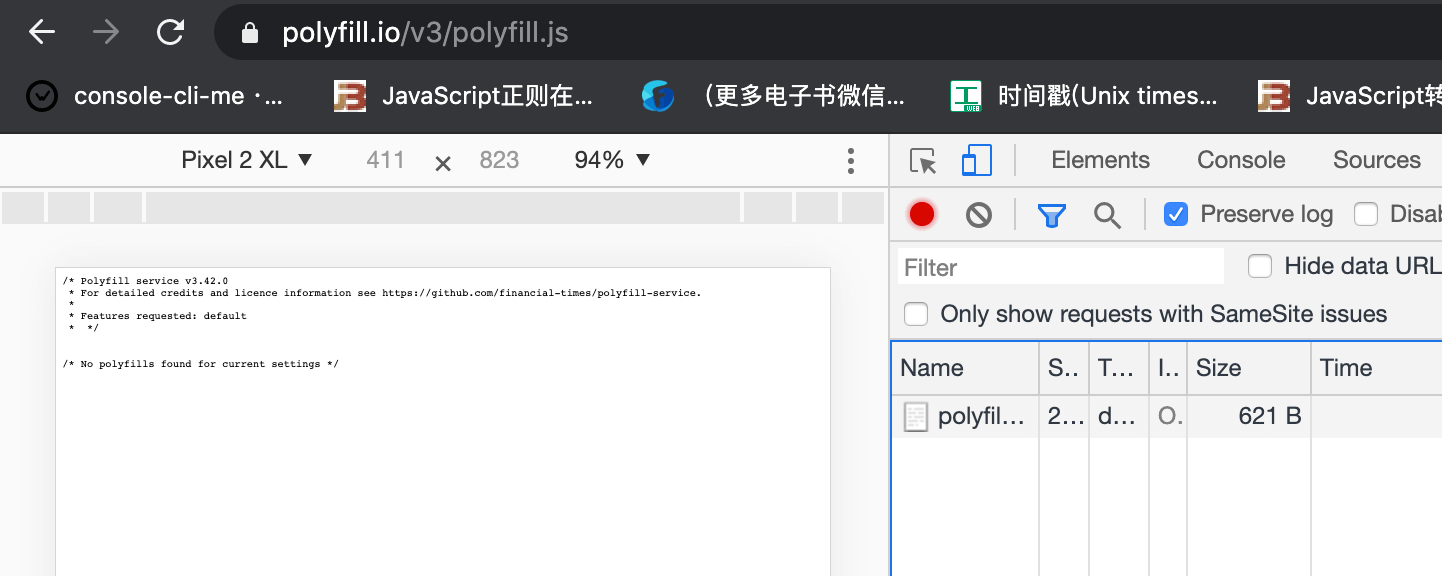Open the 94% zoom dropdown
The image size is (1442, 576).
(x=612, y=160)
